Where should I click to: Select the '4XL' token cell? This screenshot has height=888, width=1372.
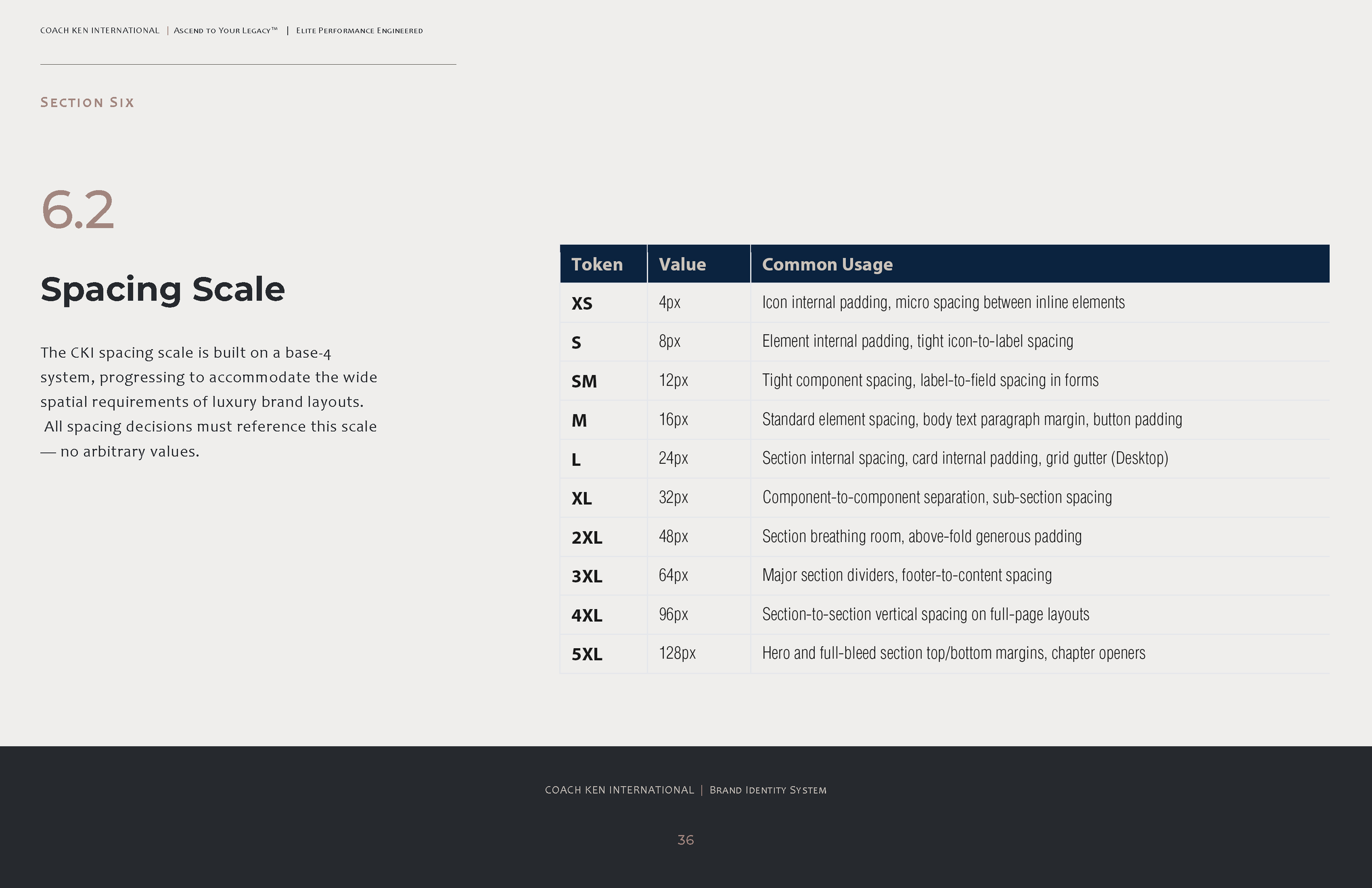(603, 615)
